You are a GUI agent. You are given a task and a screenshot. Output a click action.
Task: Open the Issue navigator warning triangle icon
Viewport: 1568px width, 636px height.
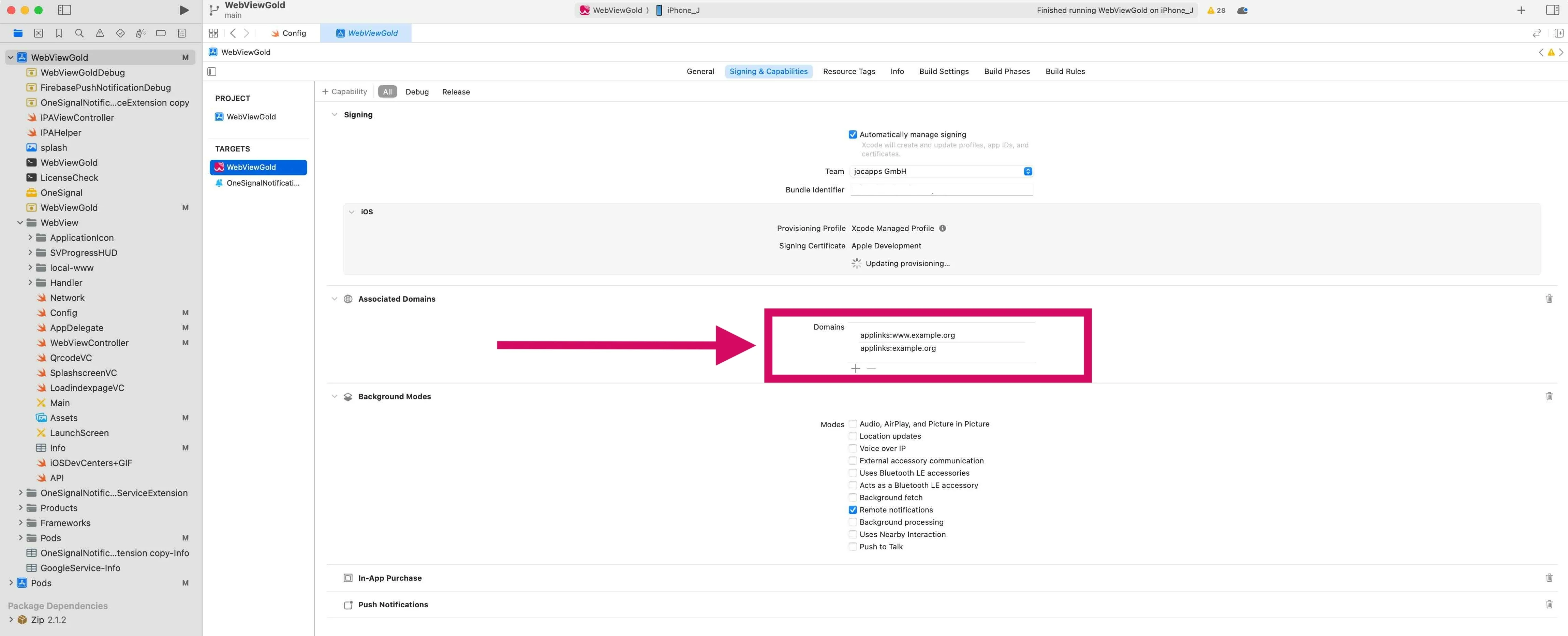[x=100, y=33]
